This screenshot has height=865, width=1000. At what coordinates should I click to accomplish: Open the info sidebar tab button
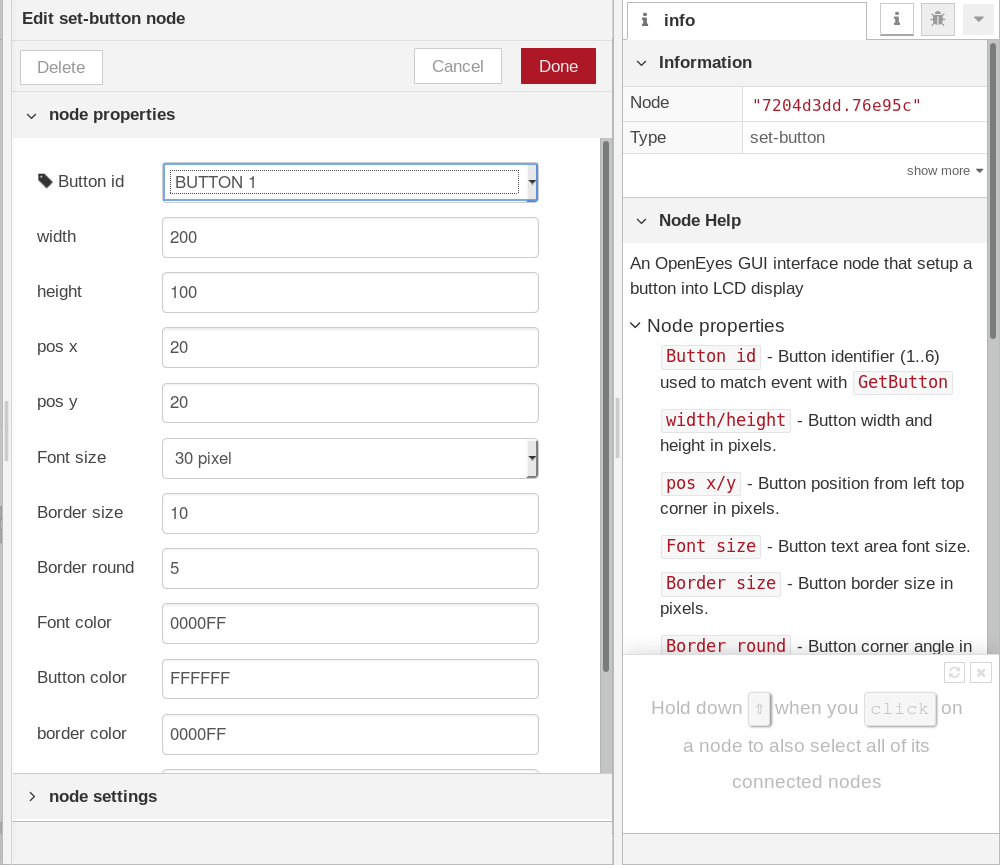tap(897, 20)
